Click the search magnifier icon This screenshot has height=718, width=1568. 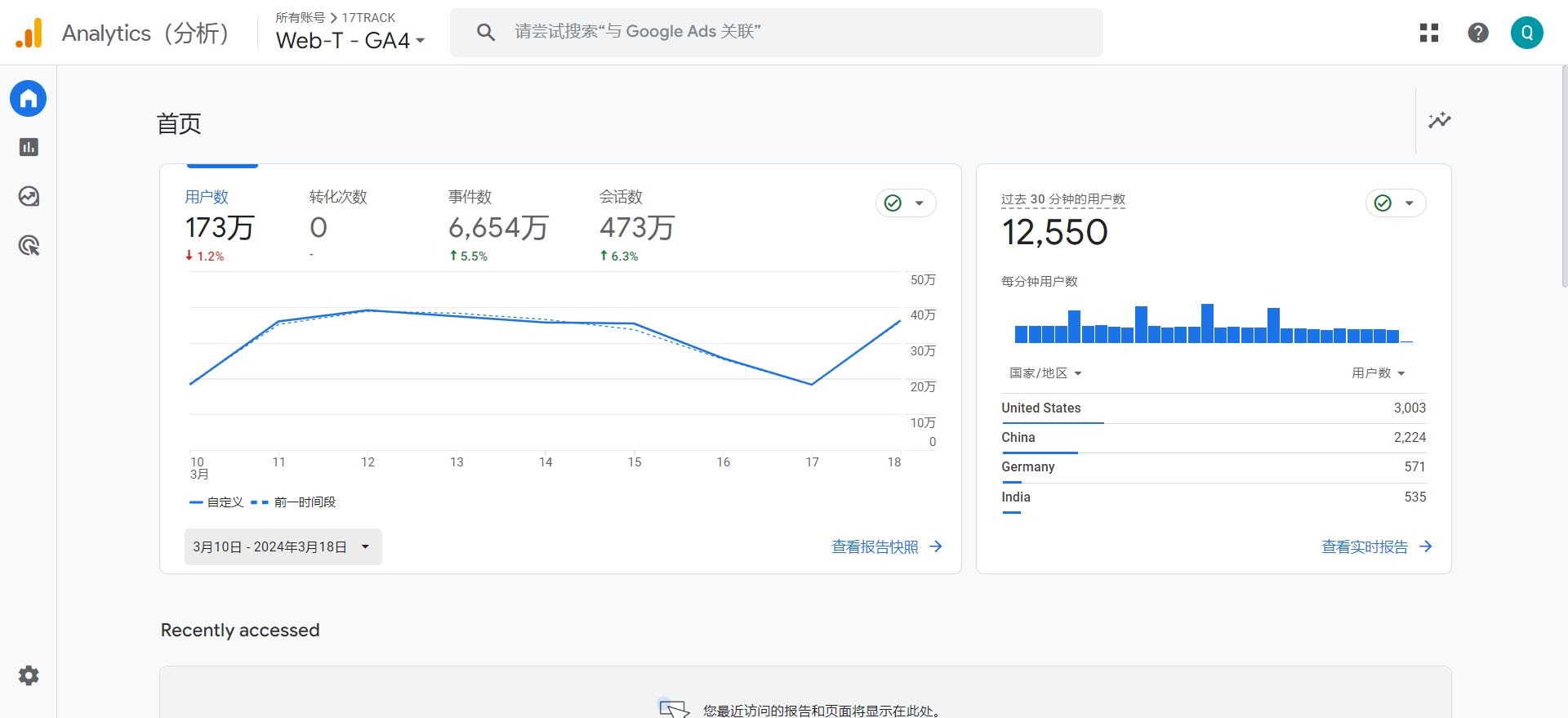pos(486,33)
